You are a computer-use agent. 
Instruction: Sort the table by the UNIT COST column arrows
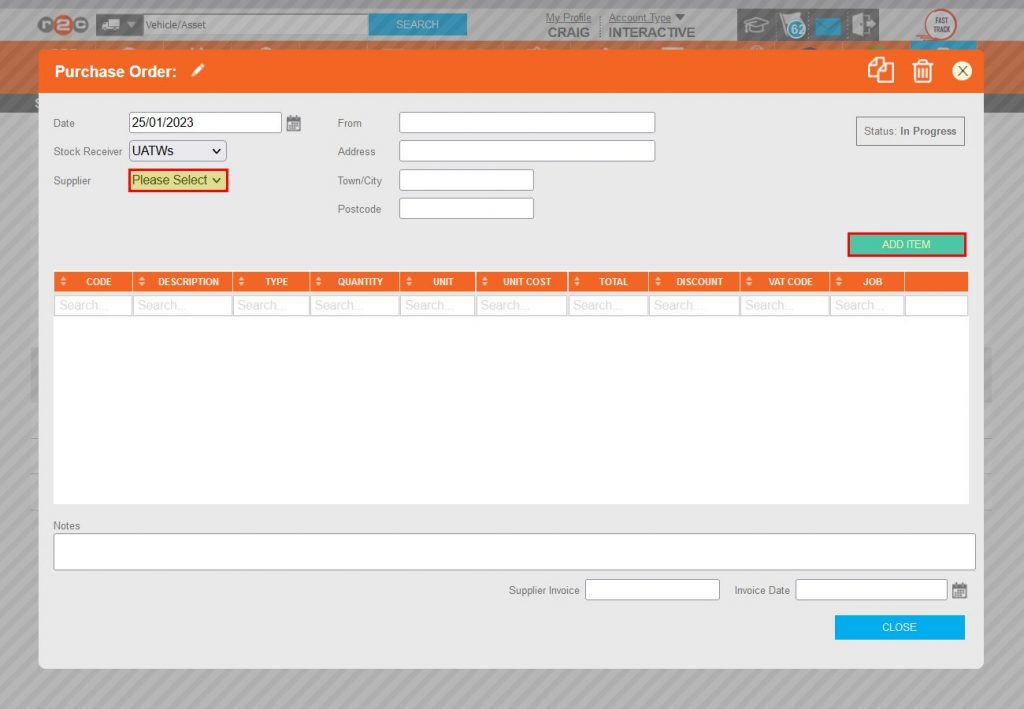[x=486, y=281]
